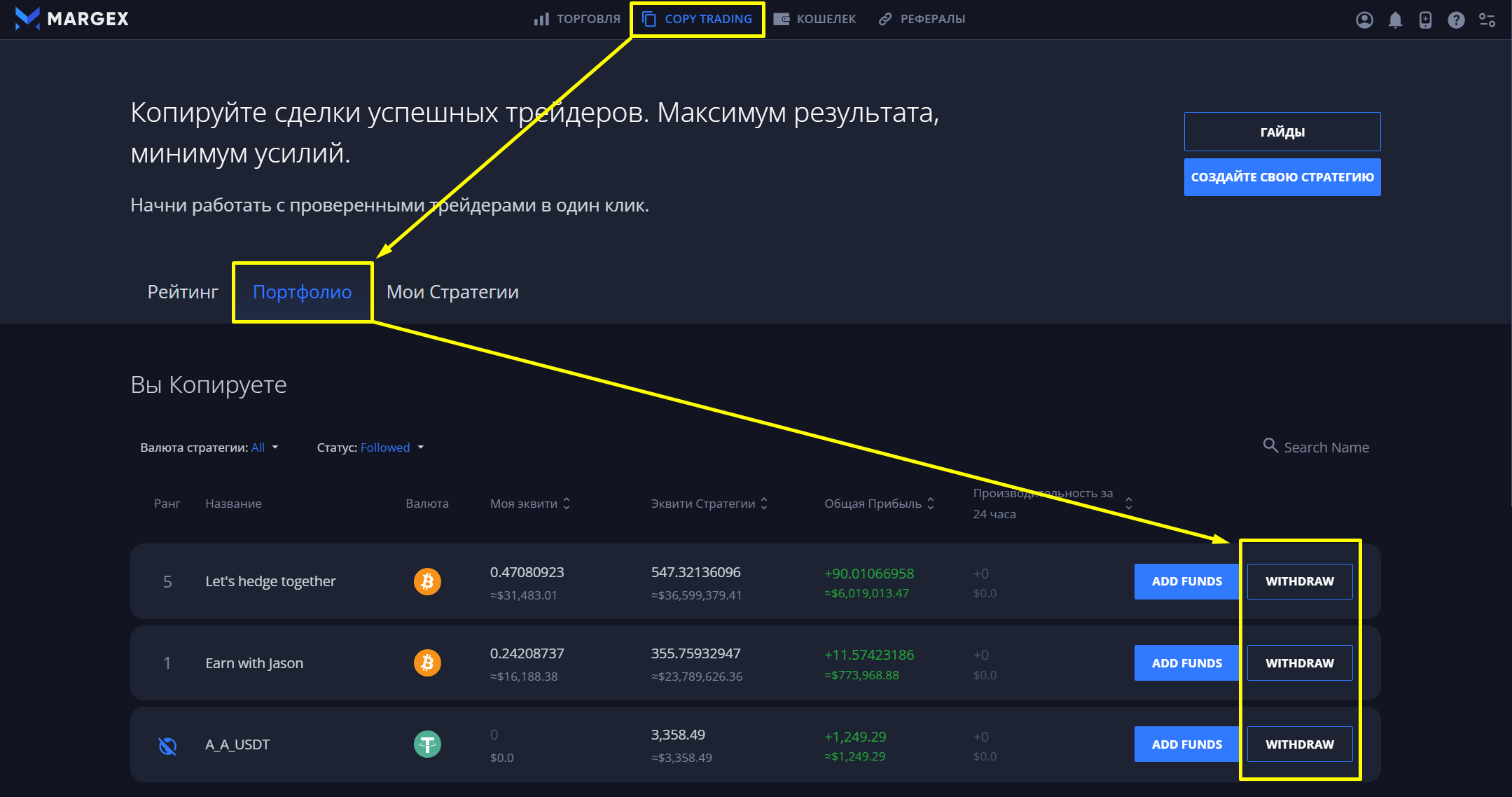Image resolution: width=1512 pixels, height=797 pixels.
Task: Sort by Общая Прибыль column
Action: pos(930,504)
